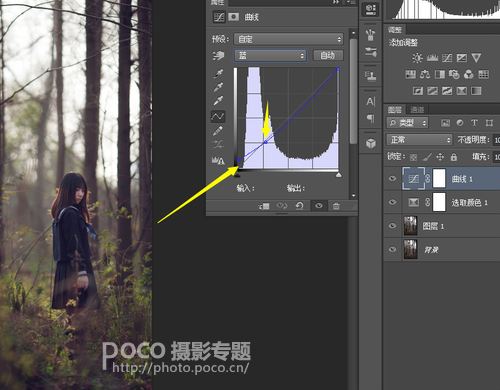500x390 pixels.
Task: Add a Vibrance adjustment
Action: point(476,58)
